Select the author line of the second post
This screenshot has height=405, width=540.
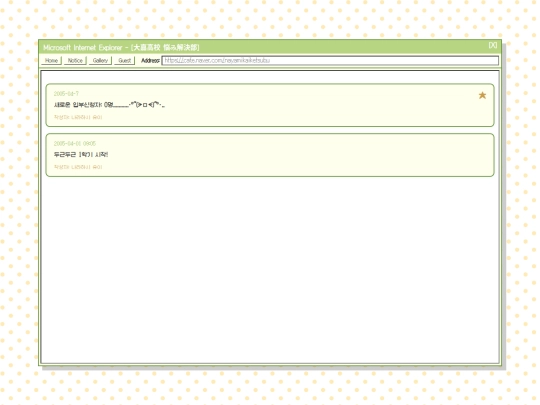coord(78,167)
